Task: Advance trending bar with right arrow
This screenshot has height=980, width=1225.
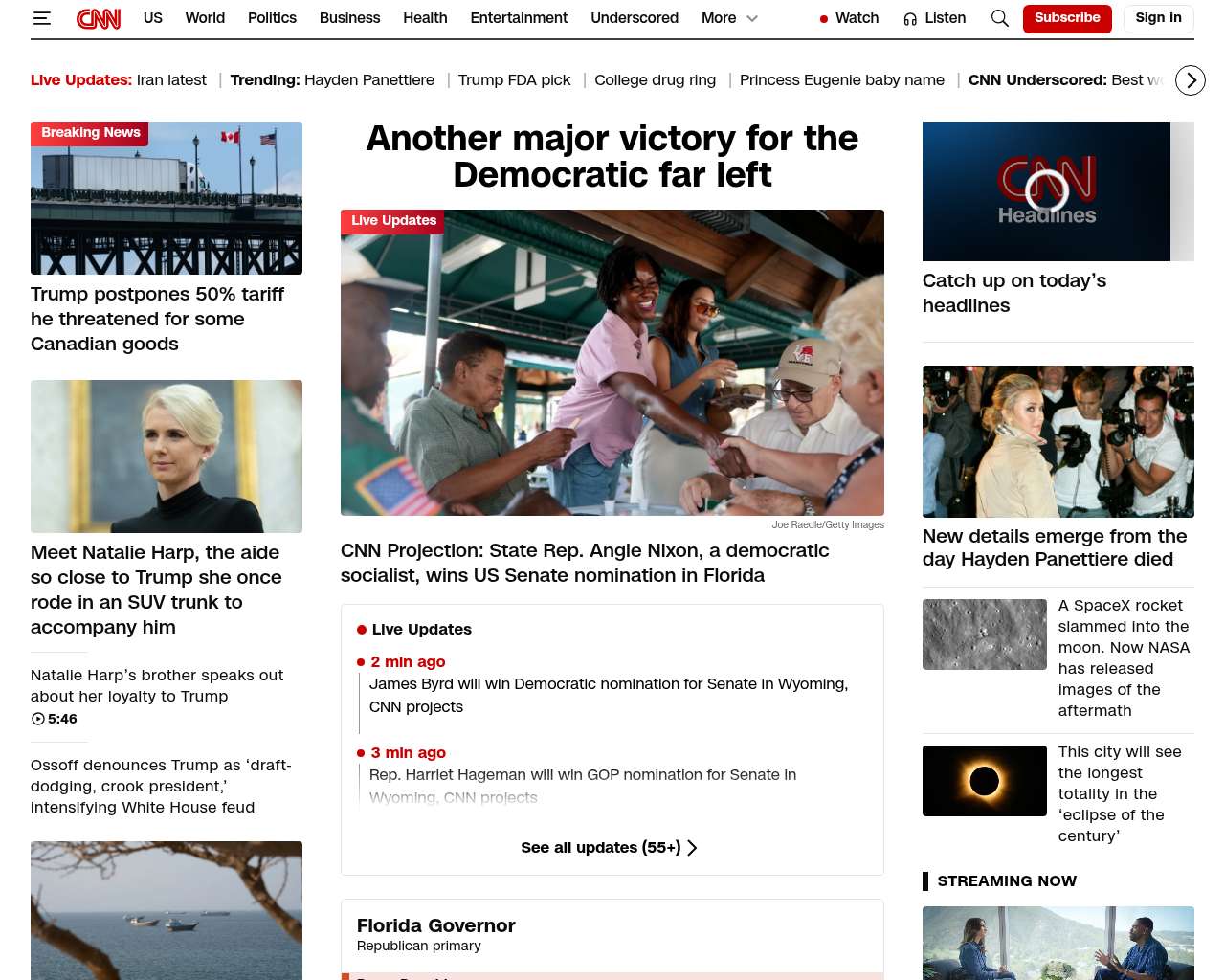Action: (x=1191, y=80)
